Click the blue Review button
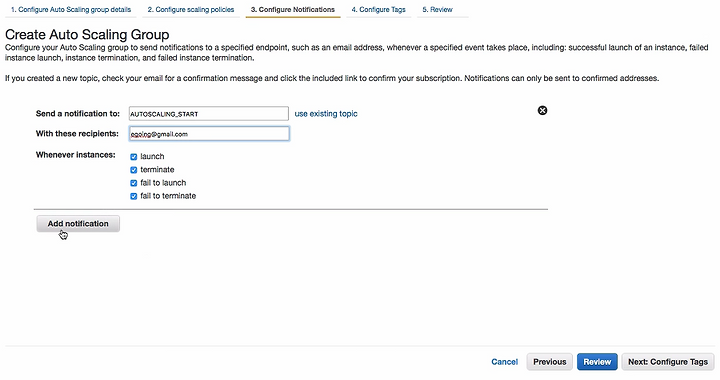The image size is (720, 380). tap(597, 362)
